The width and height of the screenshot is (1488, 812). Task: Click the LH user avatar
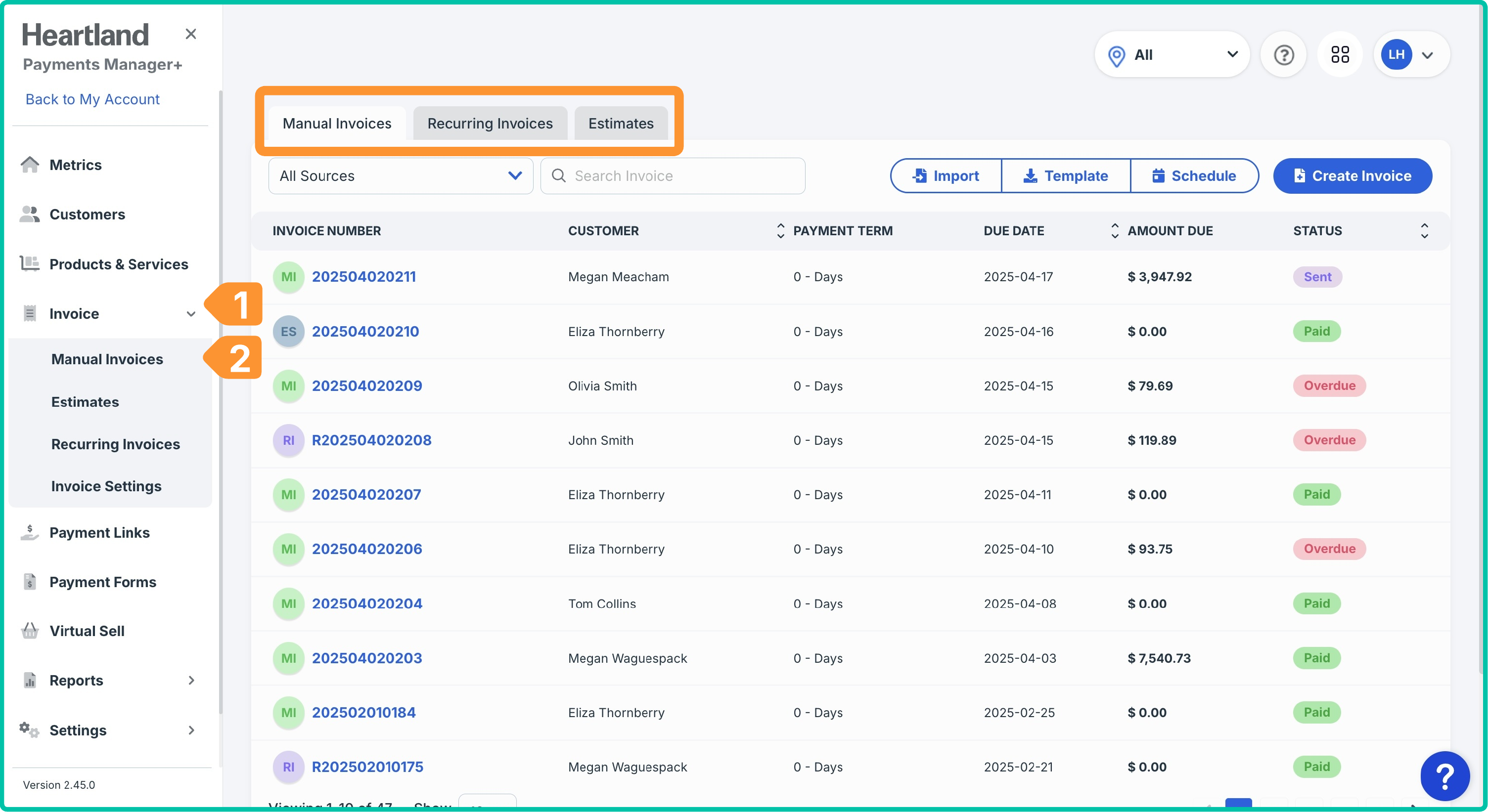(x=1396, y=55)
